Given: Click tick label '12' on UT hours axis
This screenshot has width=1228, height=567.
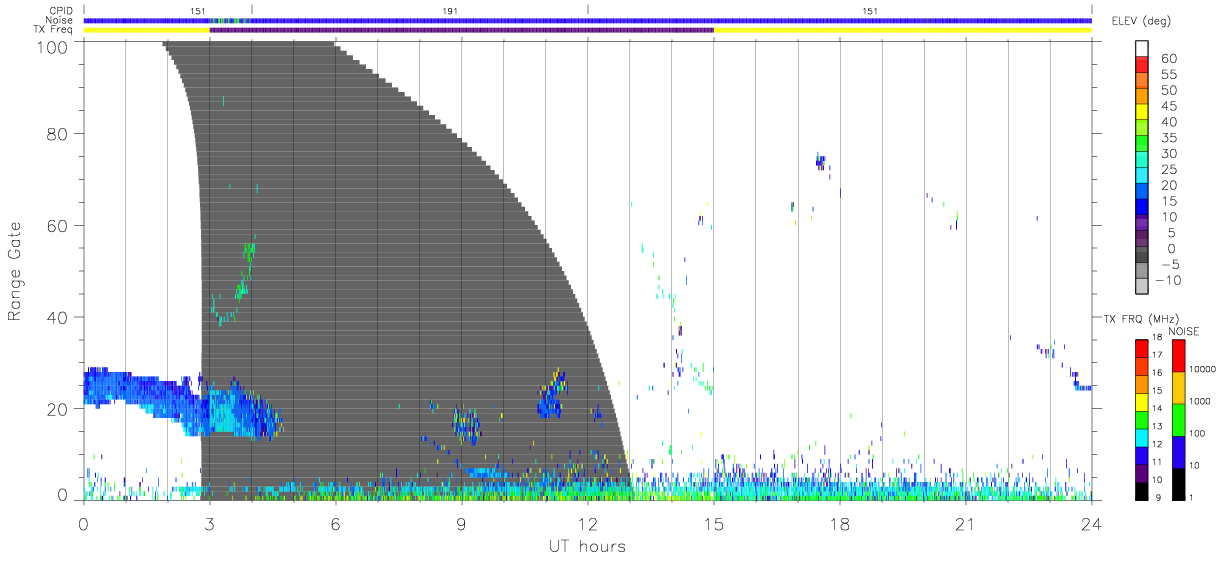Looking at the screenshot, I should click(587, 523).
